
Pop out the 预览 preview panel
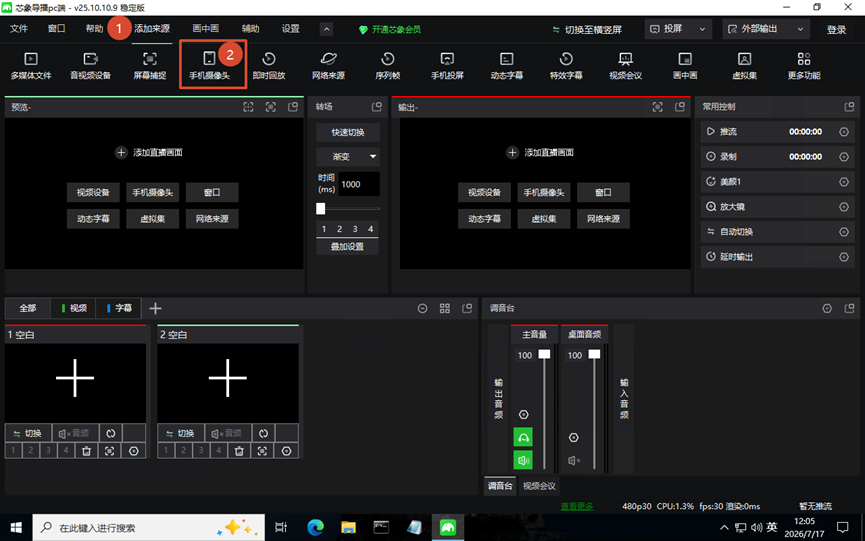click(x=293, y=107)
